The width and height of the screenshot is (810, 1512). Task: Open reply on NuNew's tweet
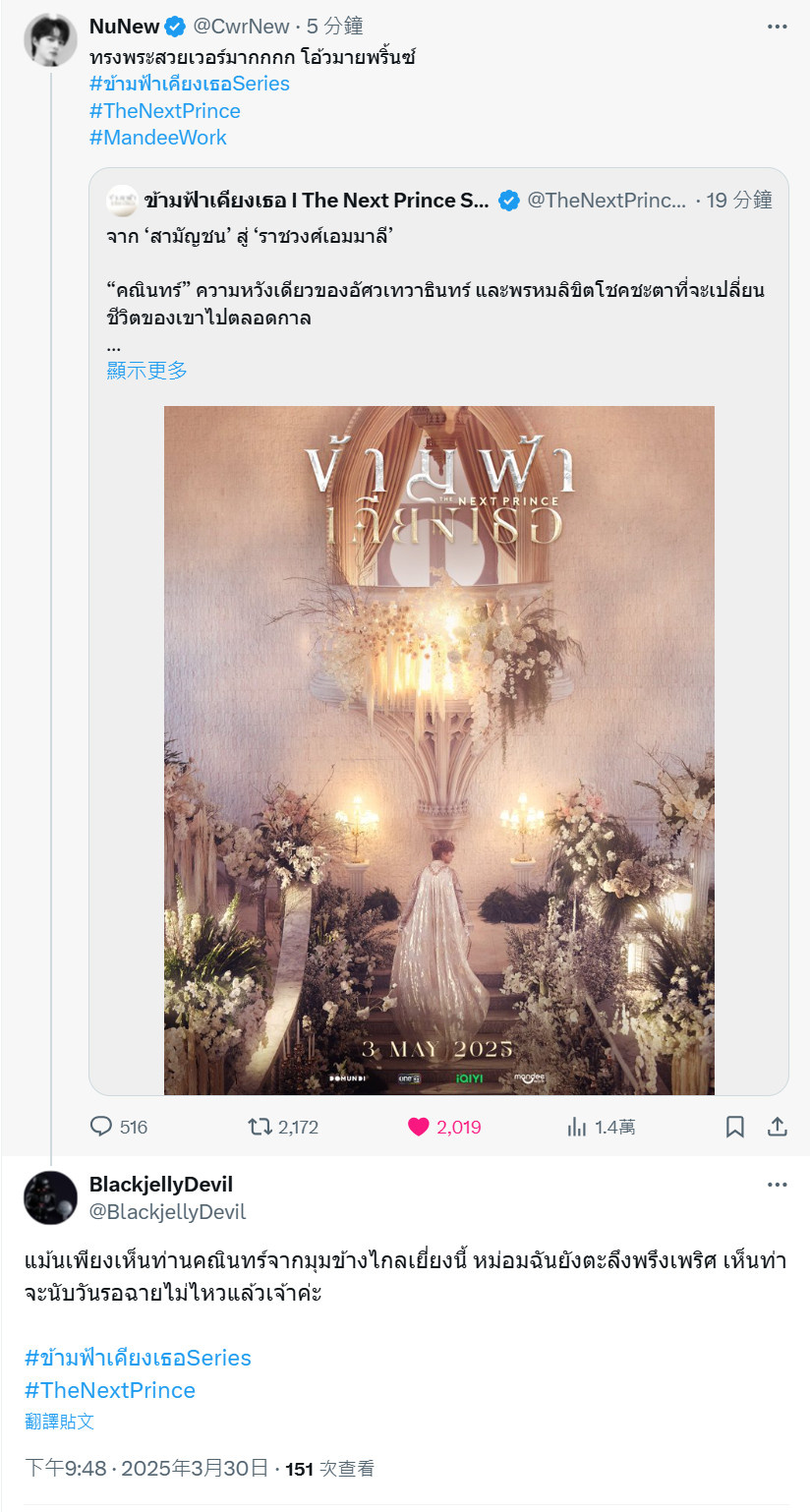pos(118,1127)
